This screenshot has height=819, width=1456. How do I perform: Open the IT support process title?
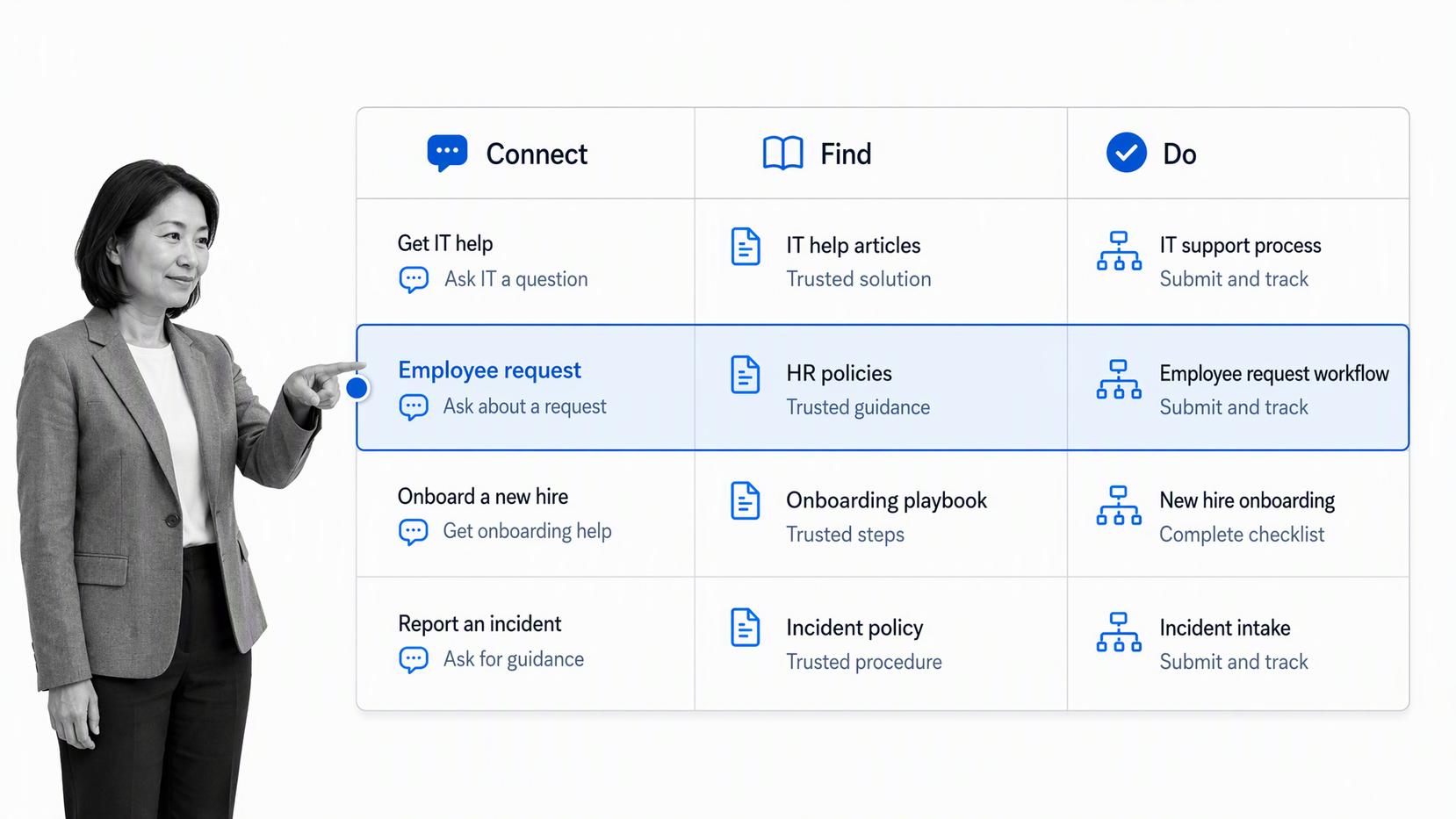(x=1240, y=246)
